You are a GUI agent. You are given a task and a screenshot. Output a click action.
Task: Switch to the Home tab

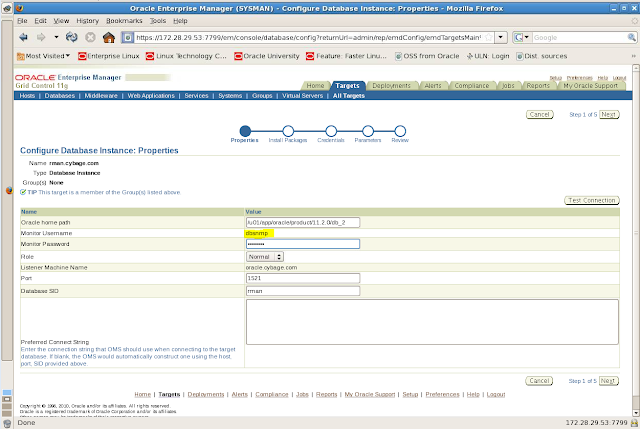[315, 86]
